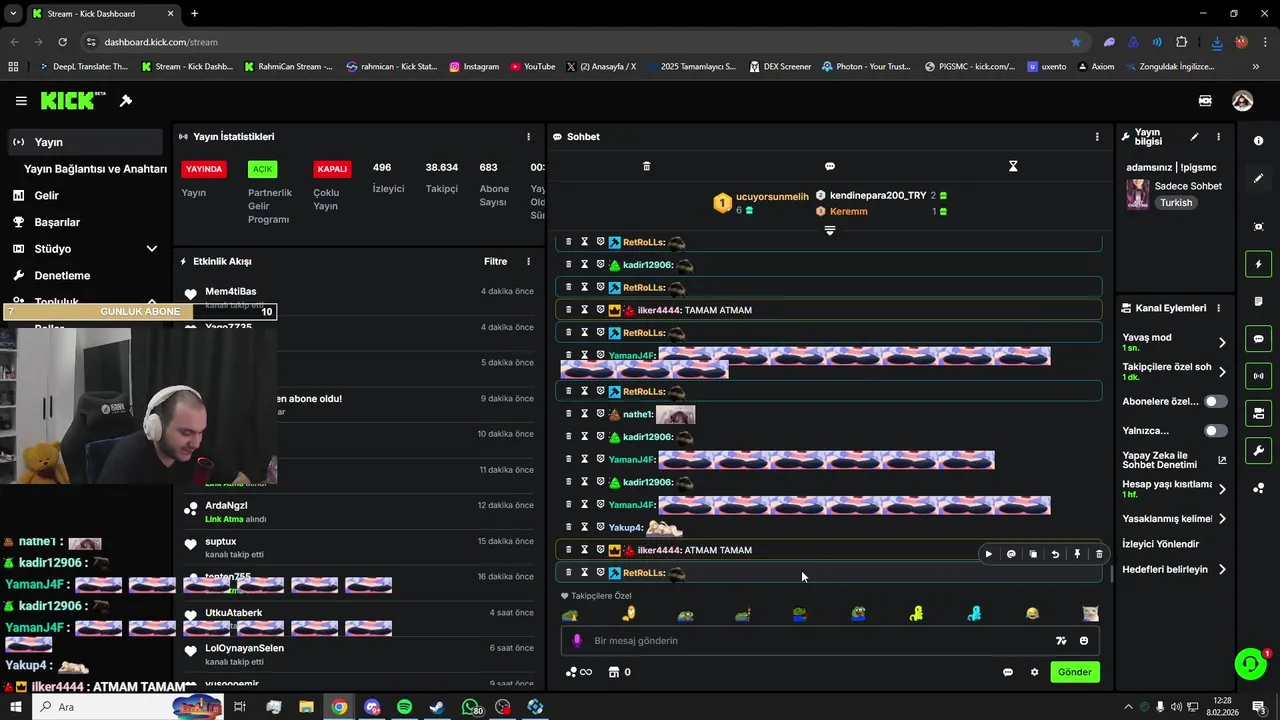Open Hedefleri belirleyin chevron

point(1222,570)
